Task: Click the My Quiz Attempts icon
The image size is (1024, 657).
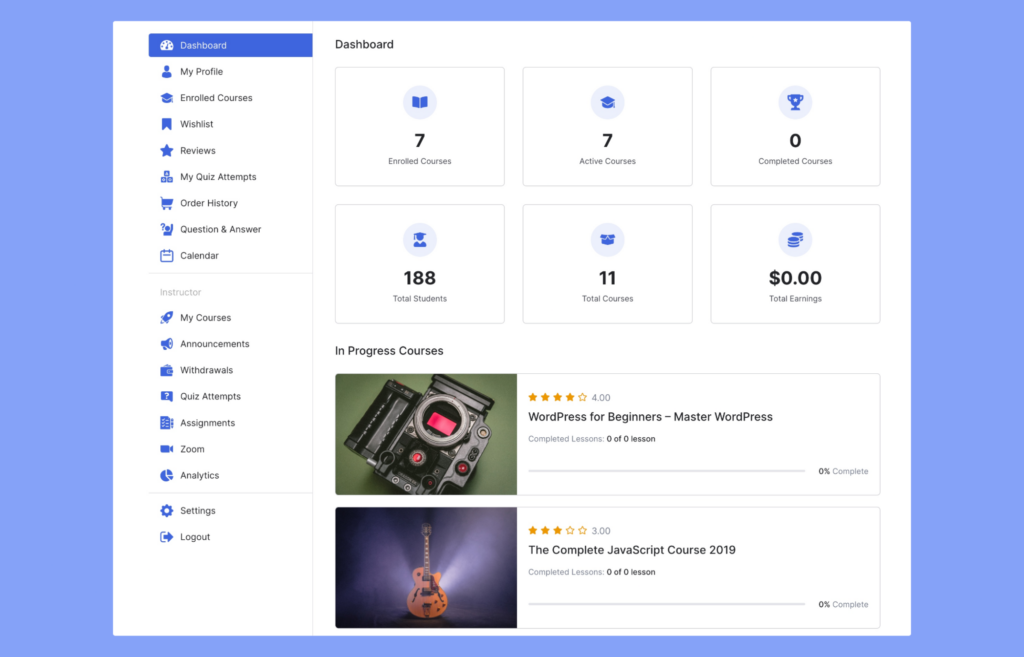Action: click(x=164, y=176)
